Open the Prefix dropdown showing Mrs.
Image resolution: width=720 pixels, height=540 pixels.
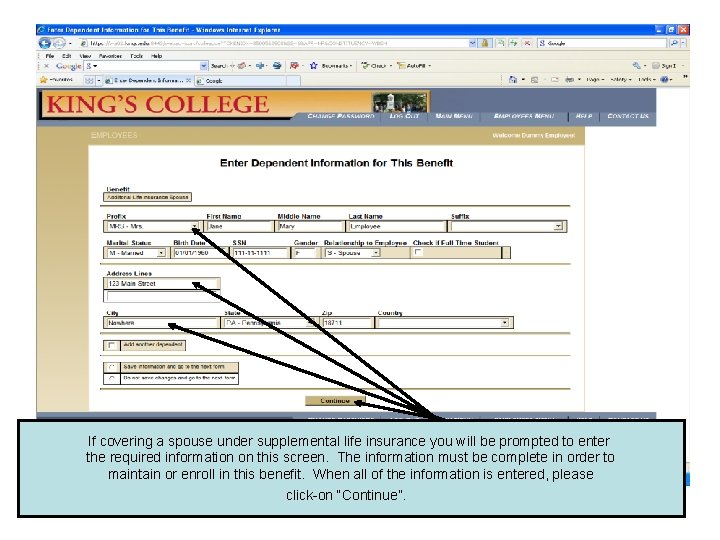pyautogui.click(x=195, y=226)
